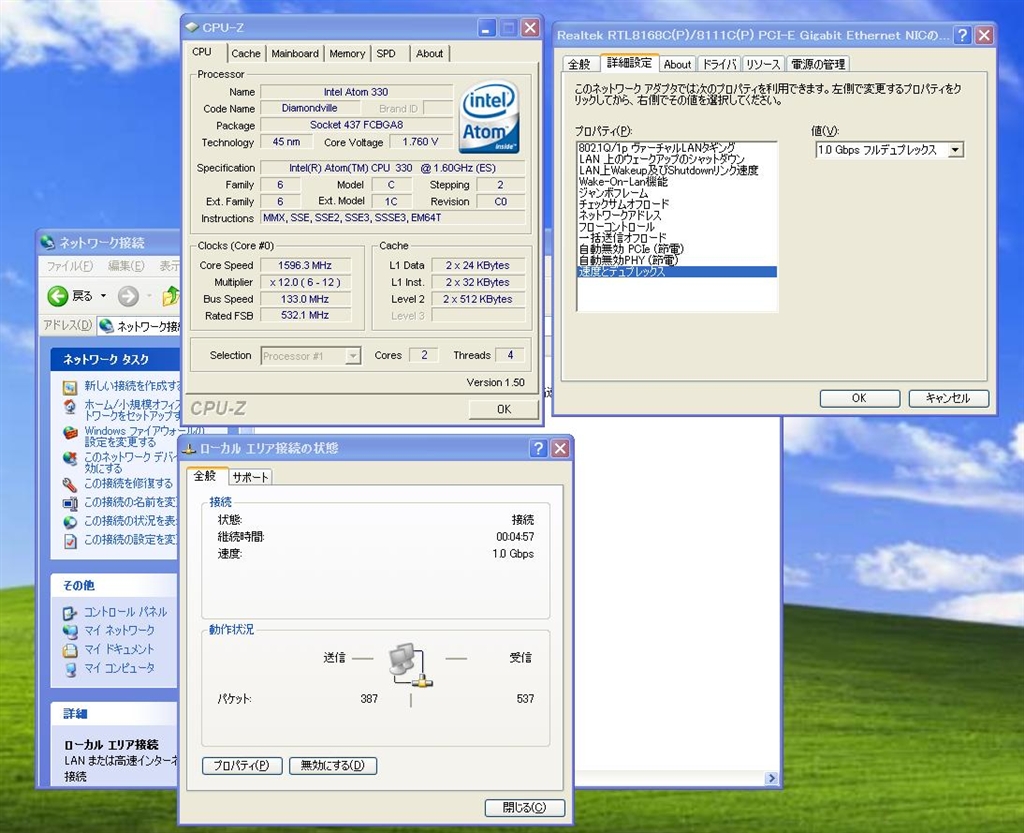This screenshot has width=1024, height=833.
Task: Switch to the ドライバ tab
Action: click(718, 64)
